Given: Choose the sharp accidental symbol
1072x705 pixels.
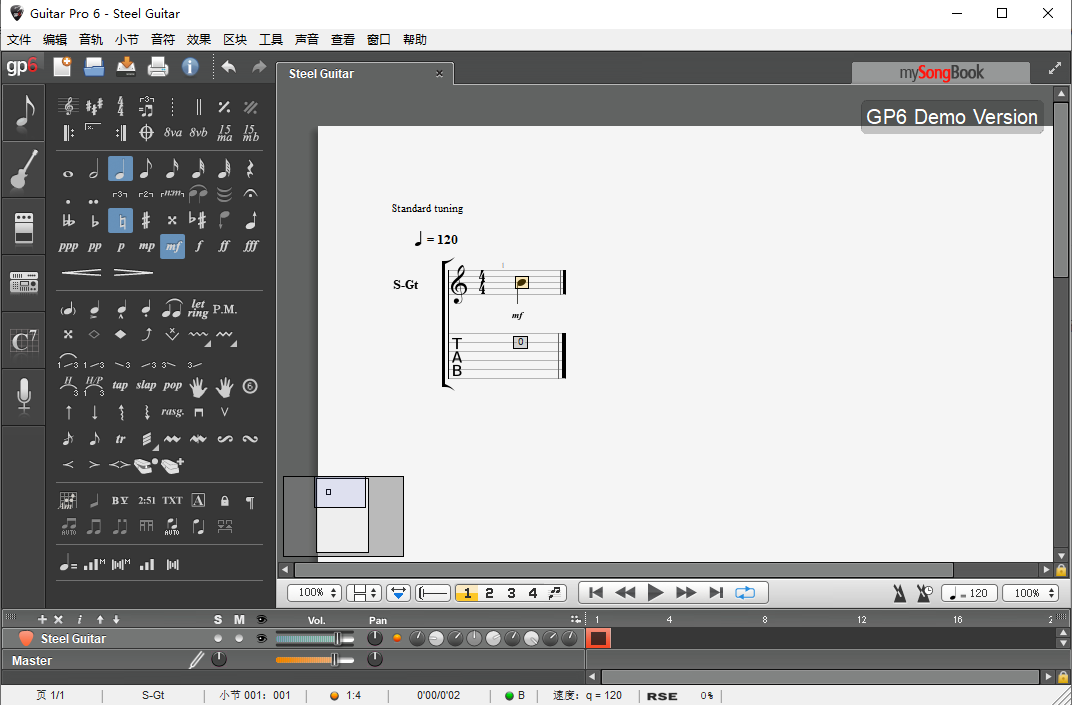Looking at the screenshot, I should (x=146, y=221).
